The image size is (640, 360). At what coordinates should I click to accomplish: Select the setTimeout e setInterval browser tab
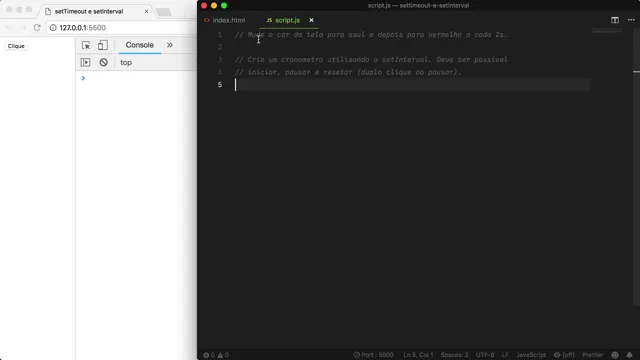(89, 11)
